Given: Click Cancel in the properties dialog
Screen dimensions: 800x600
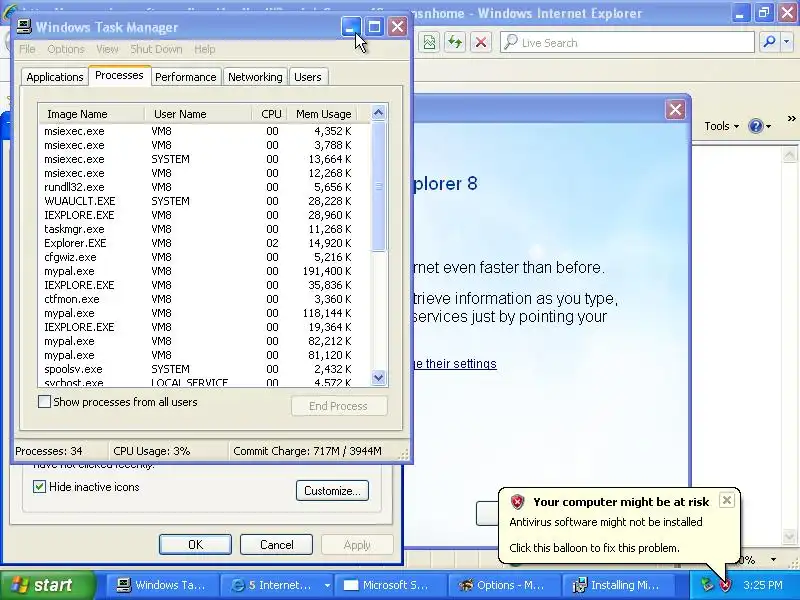Looking at the screenshot, I should pyautogui.click(x=277, y=544).
